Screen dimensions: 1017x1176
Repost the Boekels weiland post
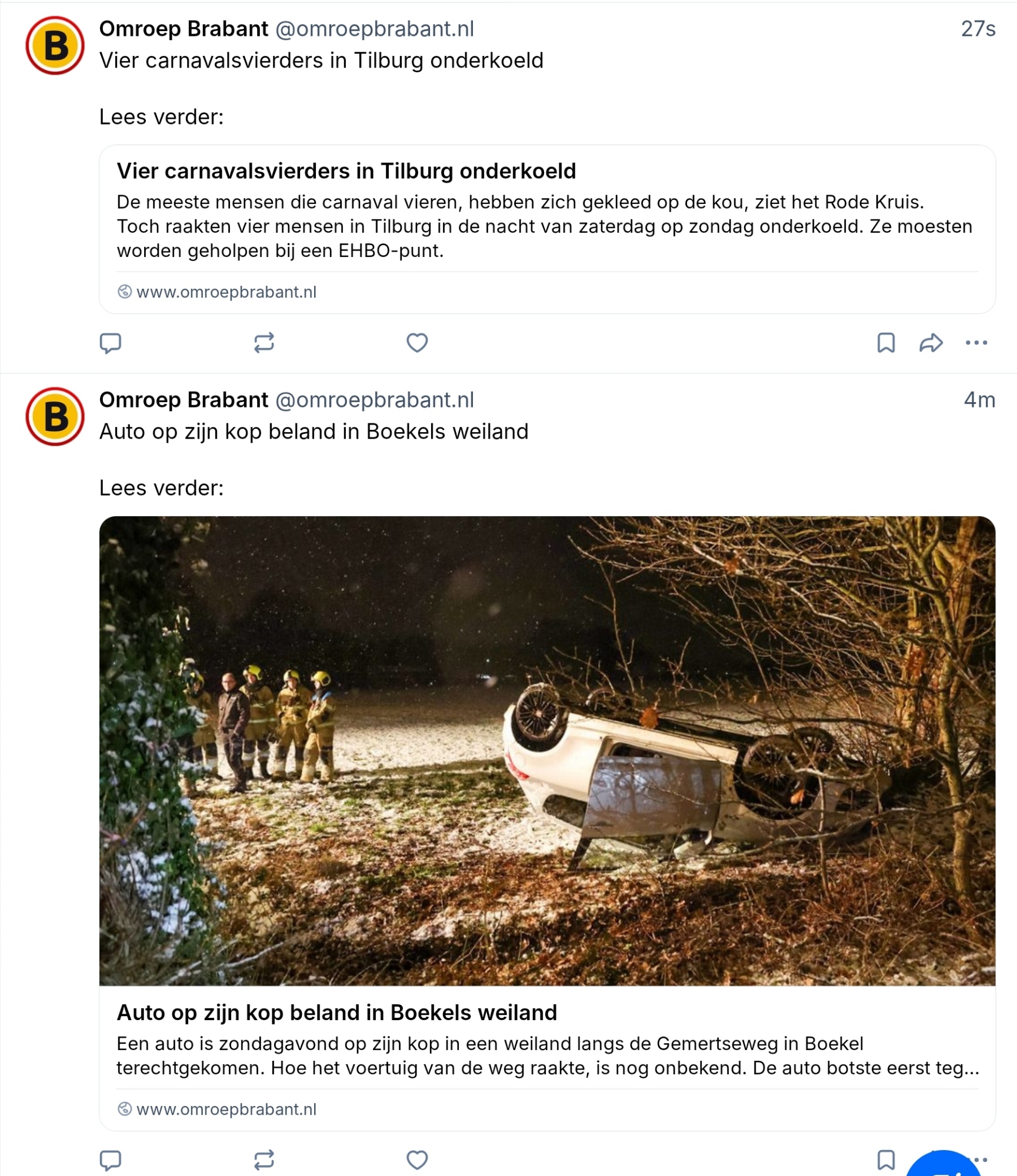click(264, 1160)
